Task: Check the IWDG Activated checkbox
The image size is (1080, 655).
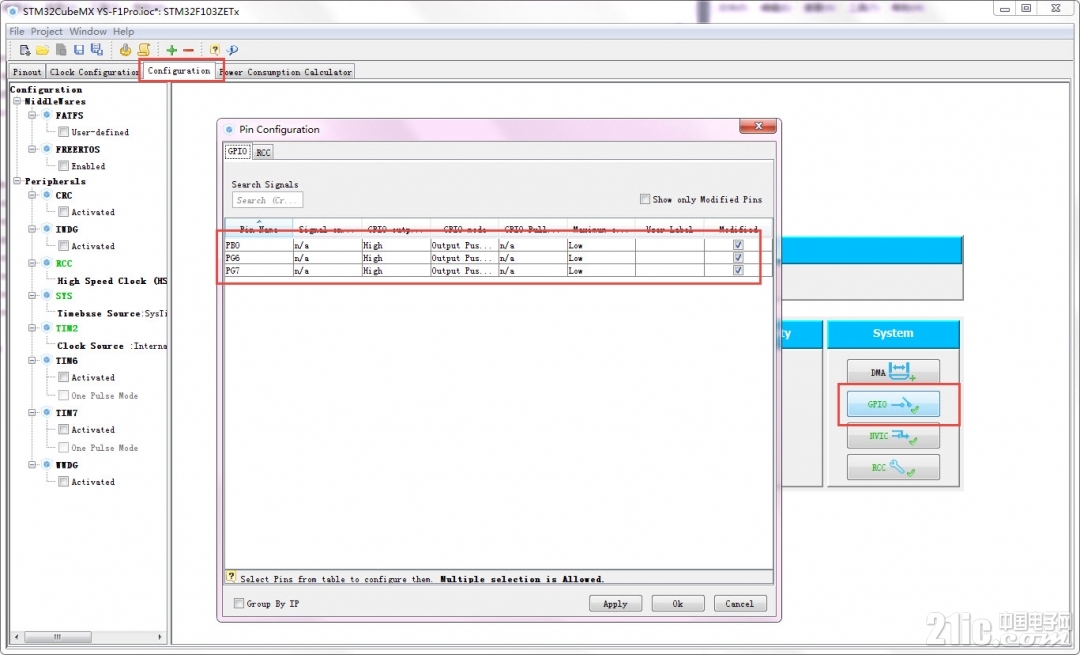Action: [63, 245]
